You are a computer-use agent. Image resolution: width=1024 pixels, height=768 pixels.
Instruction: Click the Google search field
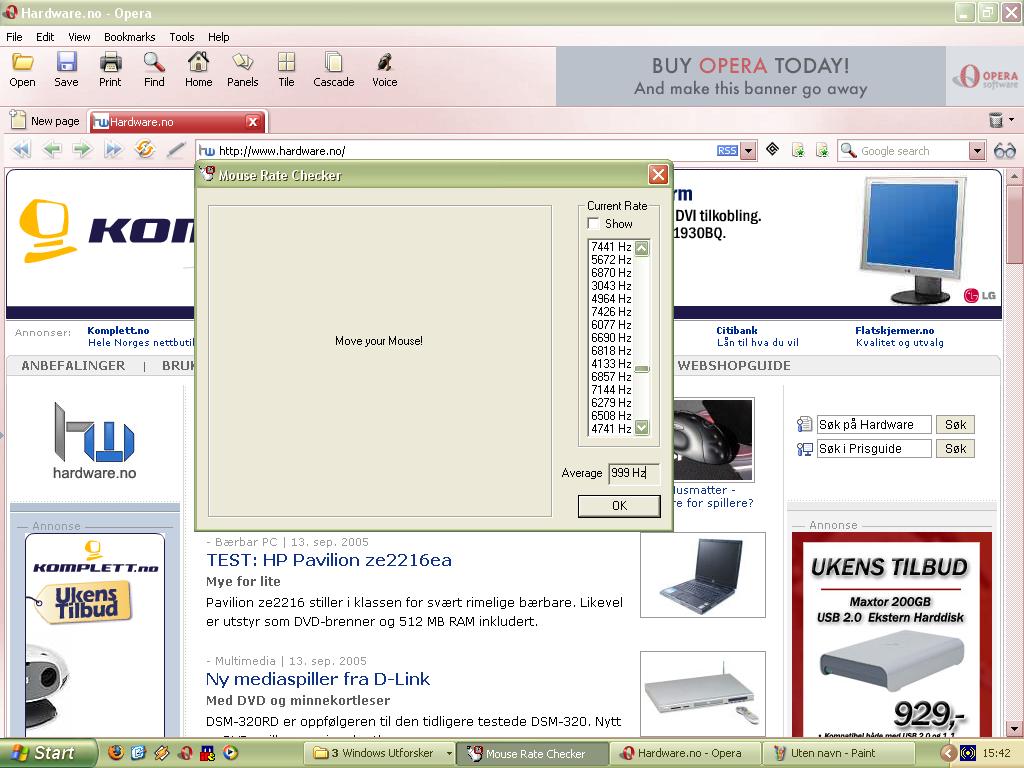(x=912, y=151)
